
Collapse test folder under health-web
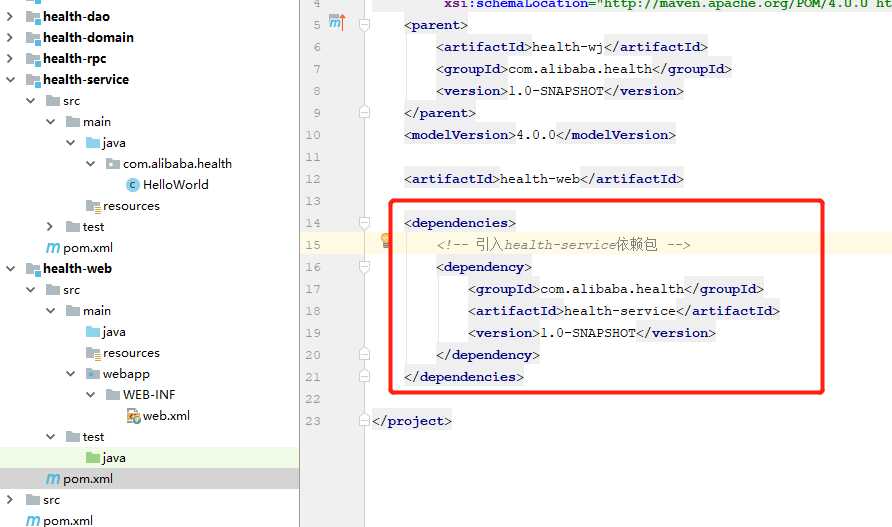pos(51,437)
